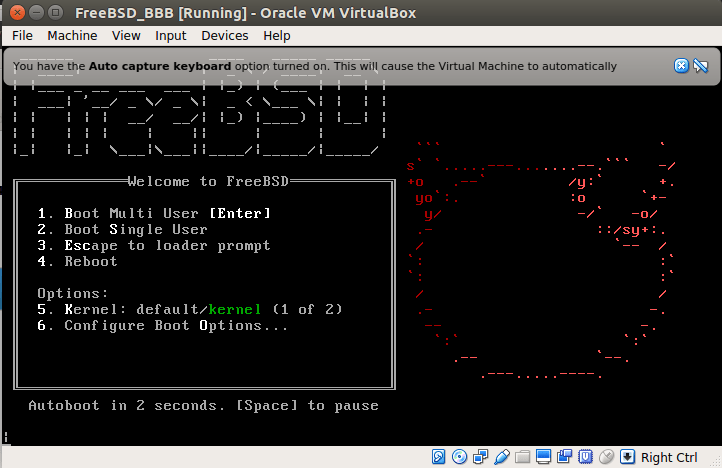Screen dimensions: 722x468
Task: Open the Input menu
Action: point(170,36)
